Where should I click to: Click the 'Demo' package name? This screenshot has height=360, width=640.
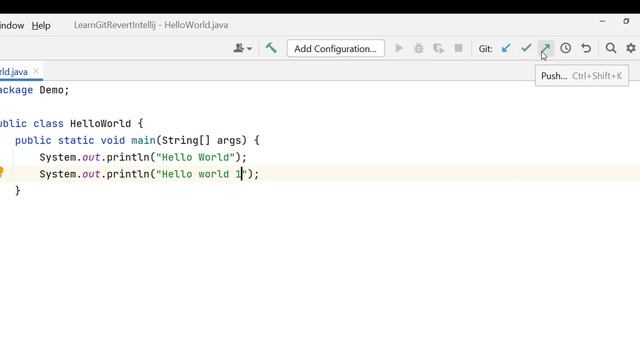(x=51, y=90)
